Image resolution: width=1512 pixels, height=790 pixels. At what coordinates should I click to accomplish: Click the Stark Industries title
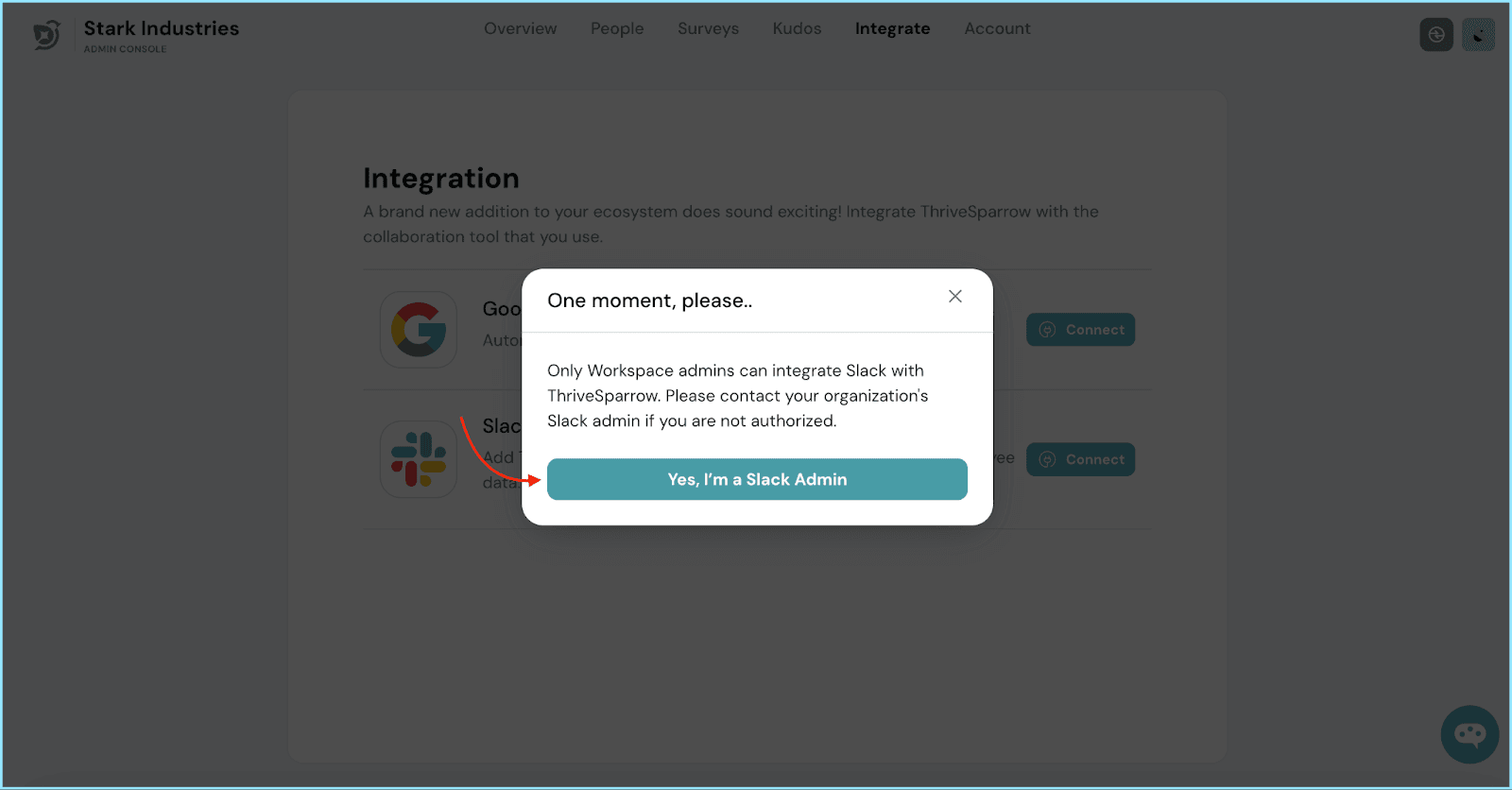click(162, 28)
